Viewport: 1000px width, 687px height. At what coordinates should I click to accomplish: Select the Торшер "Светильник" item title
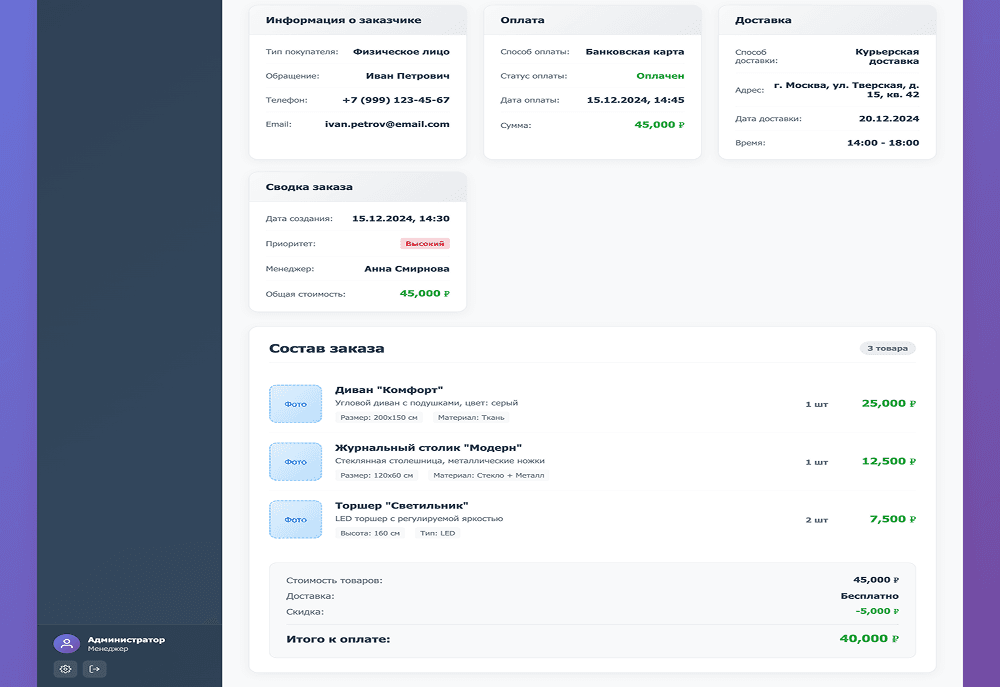[x=402, y=505]
